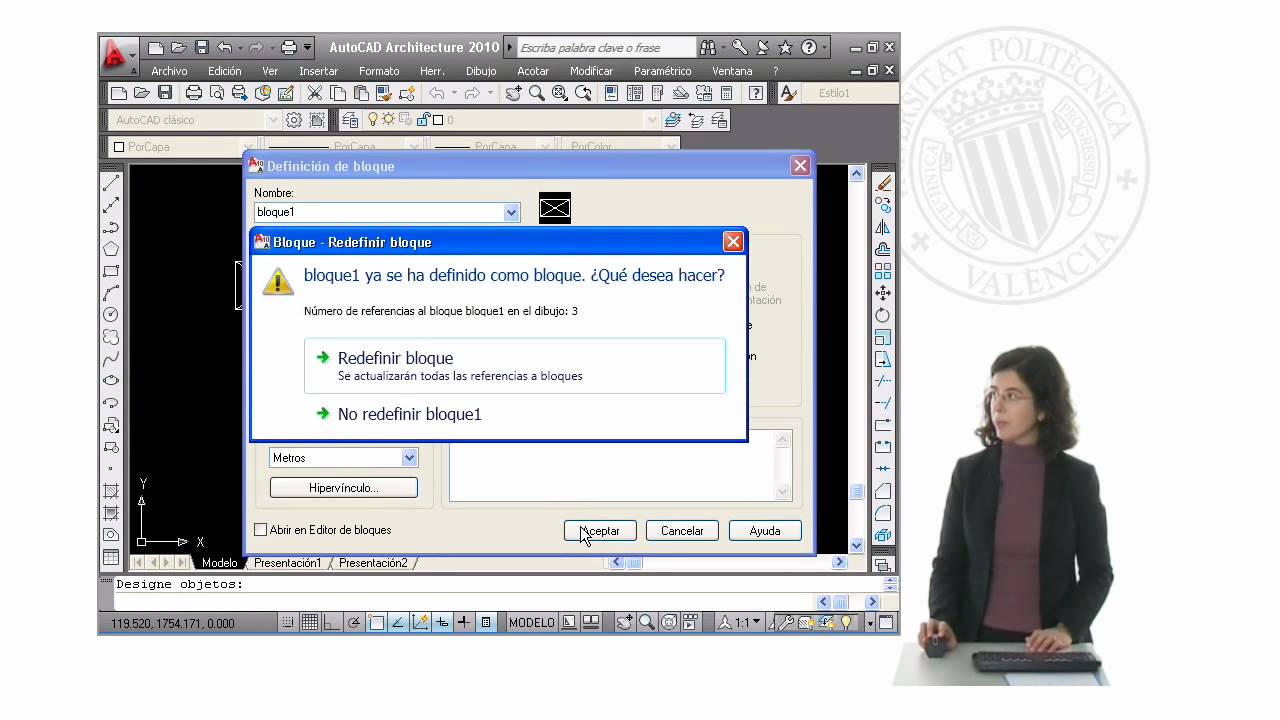The width and height of the screenshot is (1280, 720).
Task: Select the Polygon draw tool
Action: [111, 249]
